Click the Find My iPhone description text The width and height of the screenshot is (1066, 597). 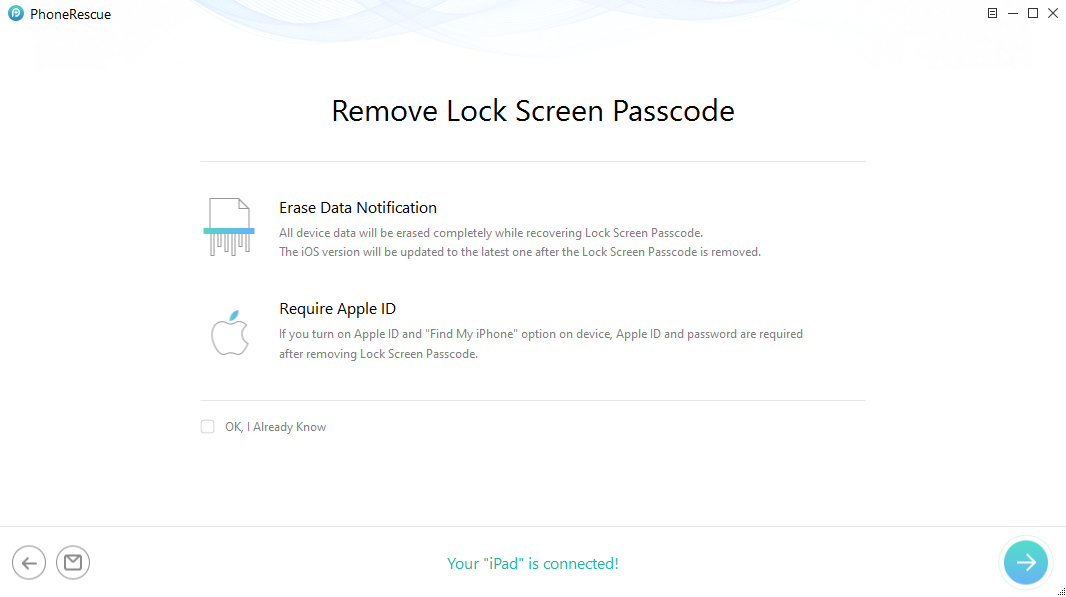coord(540,334)
